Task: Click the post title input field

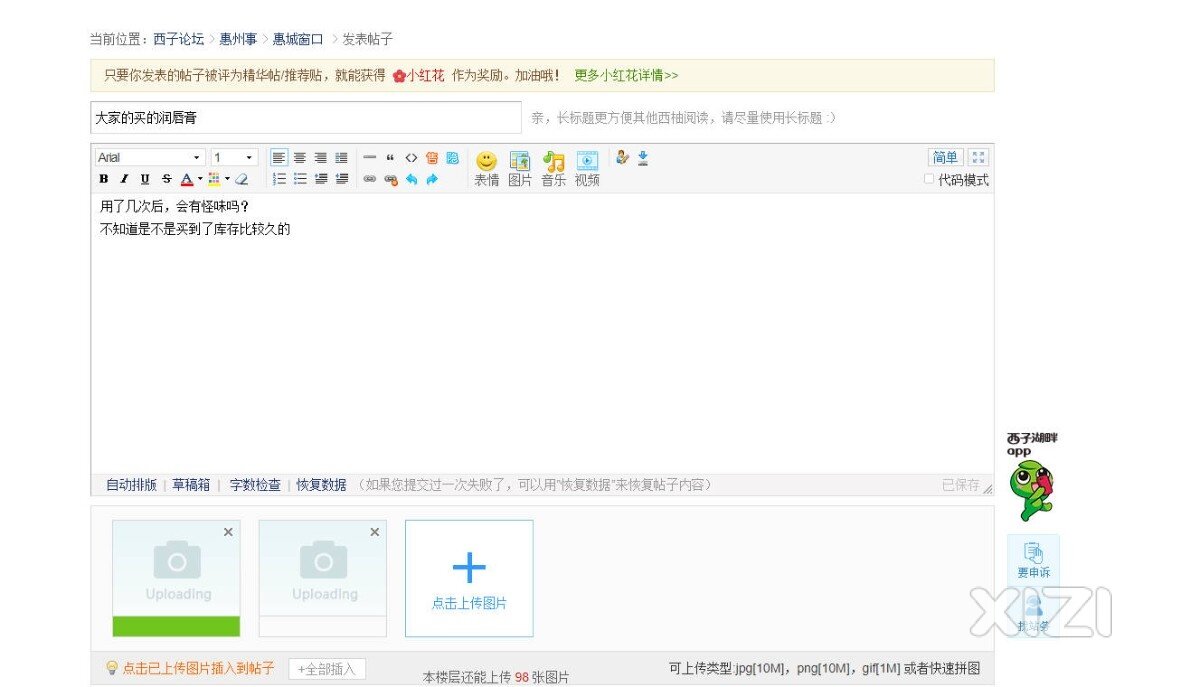Action: [x=306, y=117]
